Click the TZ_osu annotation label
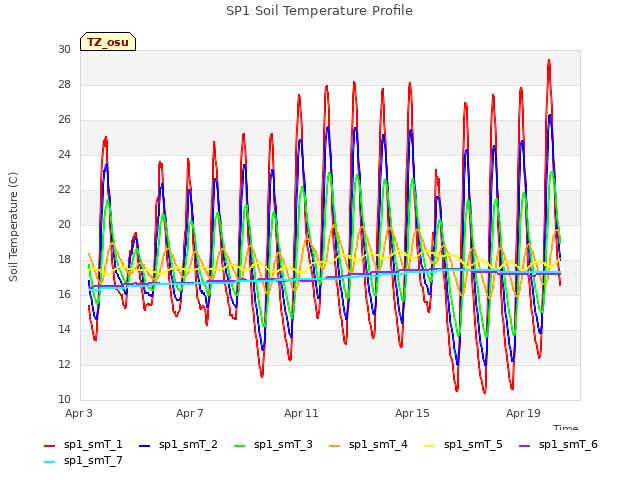This screenshot has height=480, width=640. click(x=108, y=42)
